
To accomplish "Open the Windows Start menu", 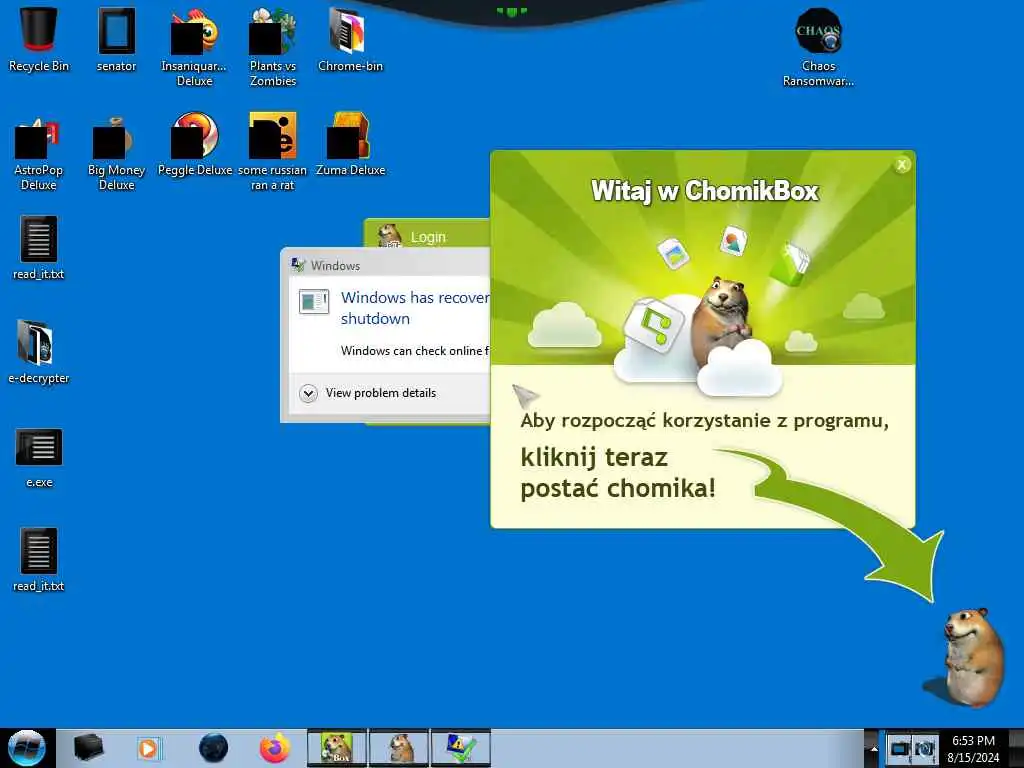I will 26,748.
